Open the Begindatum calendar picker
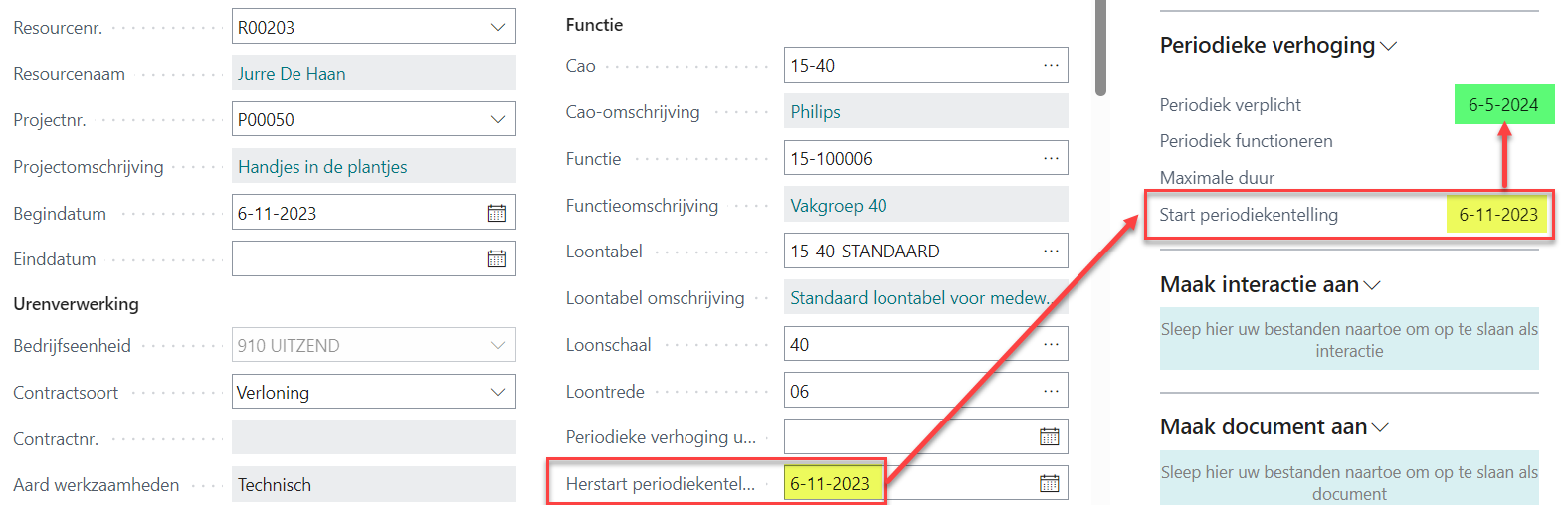Image resolution: width=1568 pixels, height=505 pixels. click(x=496, y=213)
